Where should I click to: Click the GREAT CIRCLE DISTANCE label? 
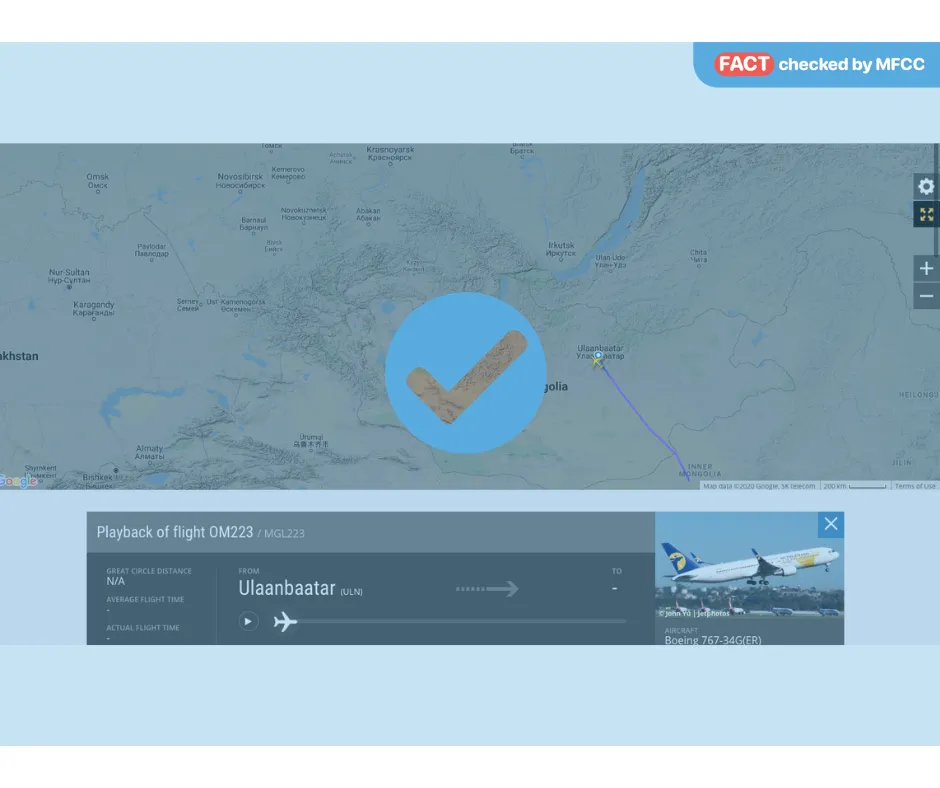[149, 571]
